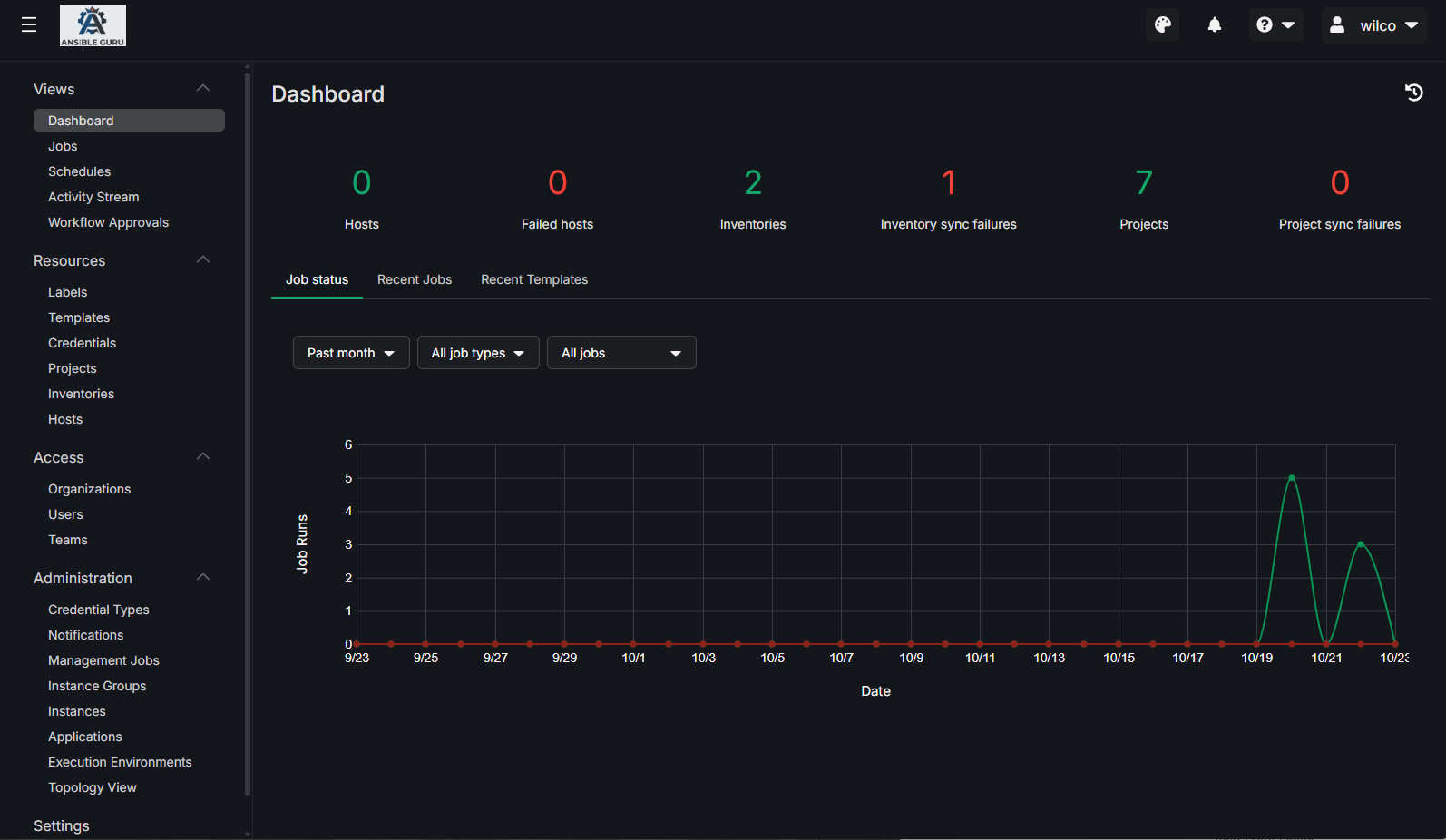The height and width of the screenshot is (840, 1446).
Task: Click the Inventory sync failures count
Action: (949, 183)
